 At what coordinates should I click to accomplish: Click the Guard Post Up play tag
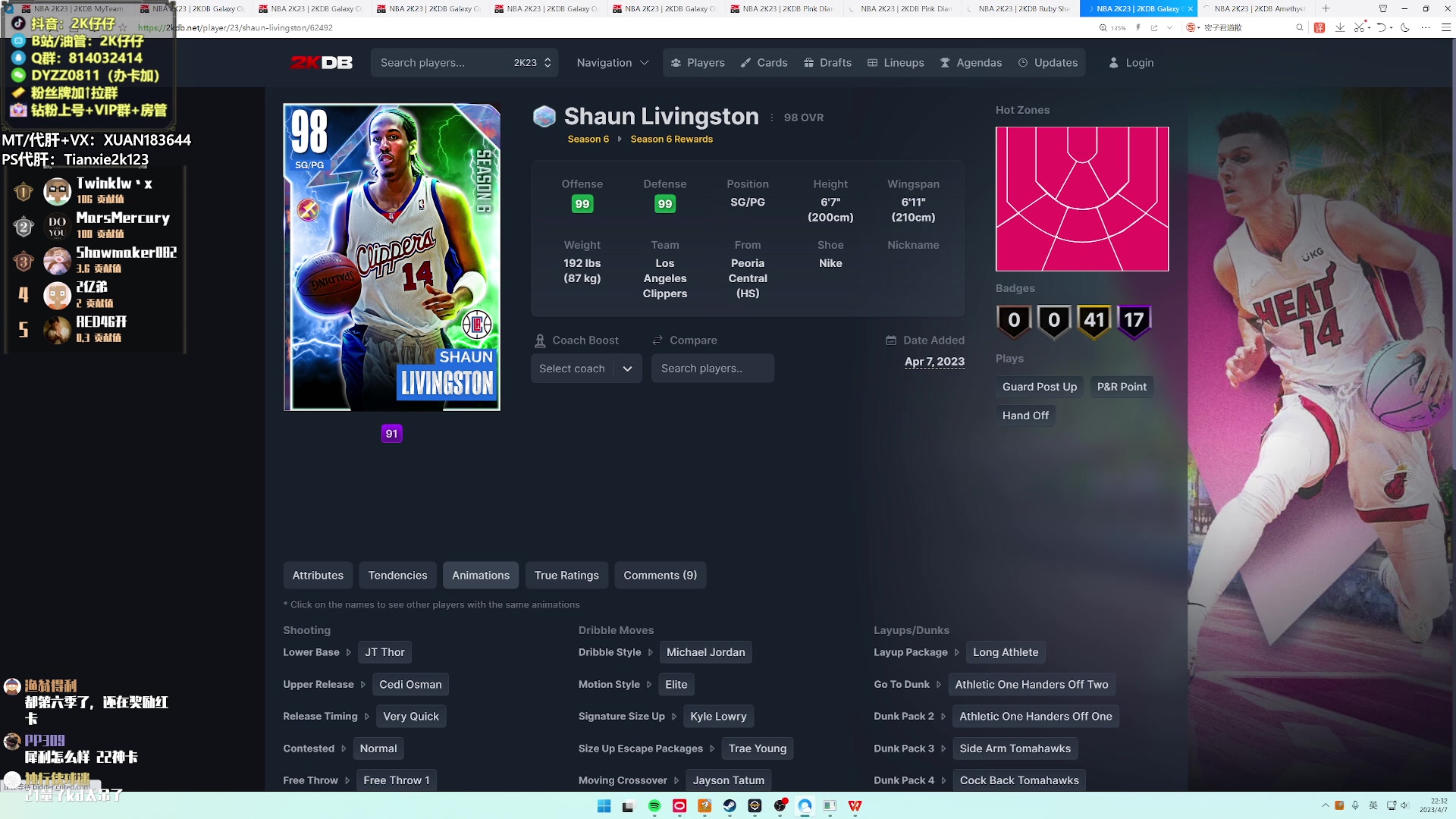pos(1039,387)
